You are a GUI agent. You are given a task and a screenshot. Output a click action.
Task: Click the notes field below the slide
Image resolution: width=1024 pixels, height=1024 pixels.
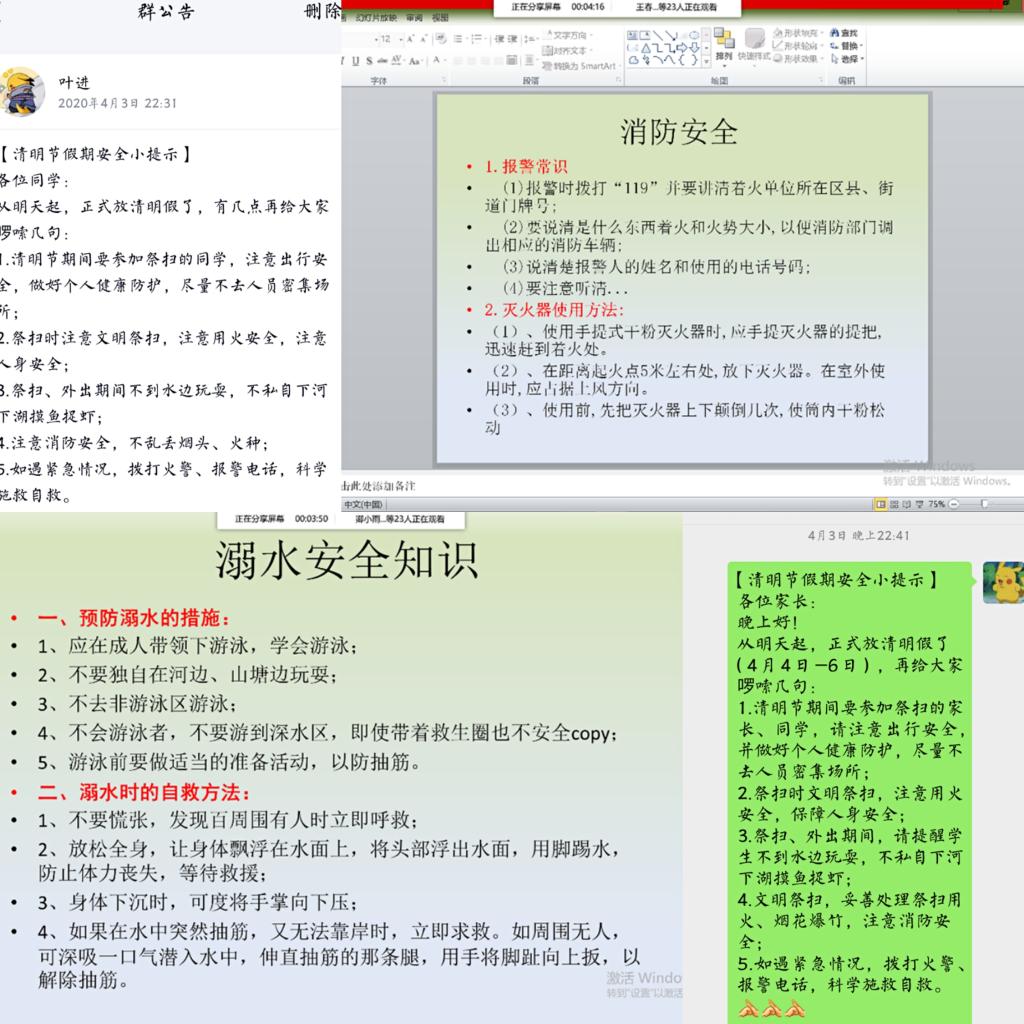600,486
